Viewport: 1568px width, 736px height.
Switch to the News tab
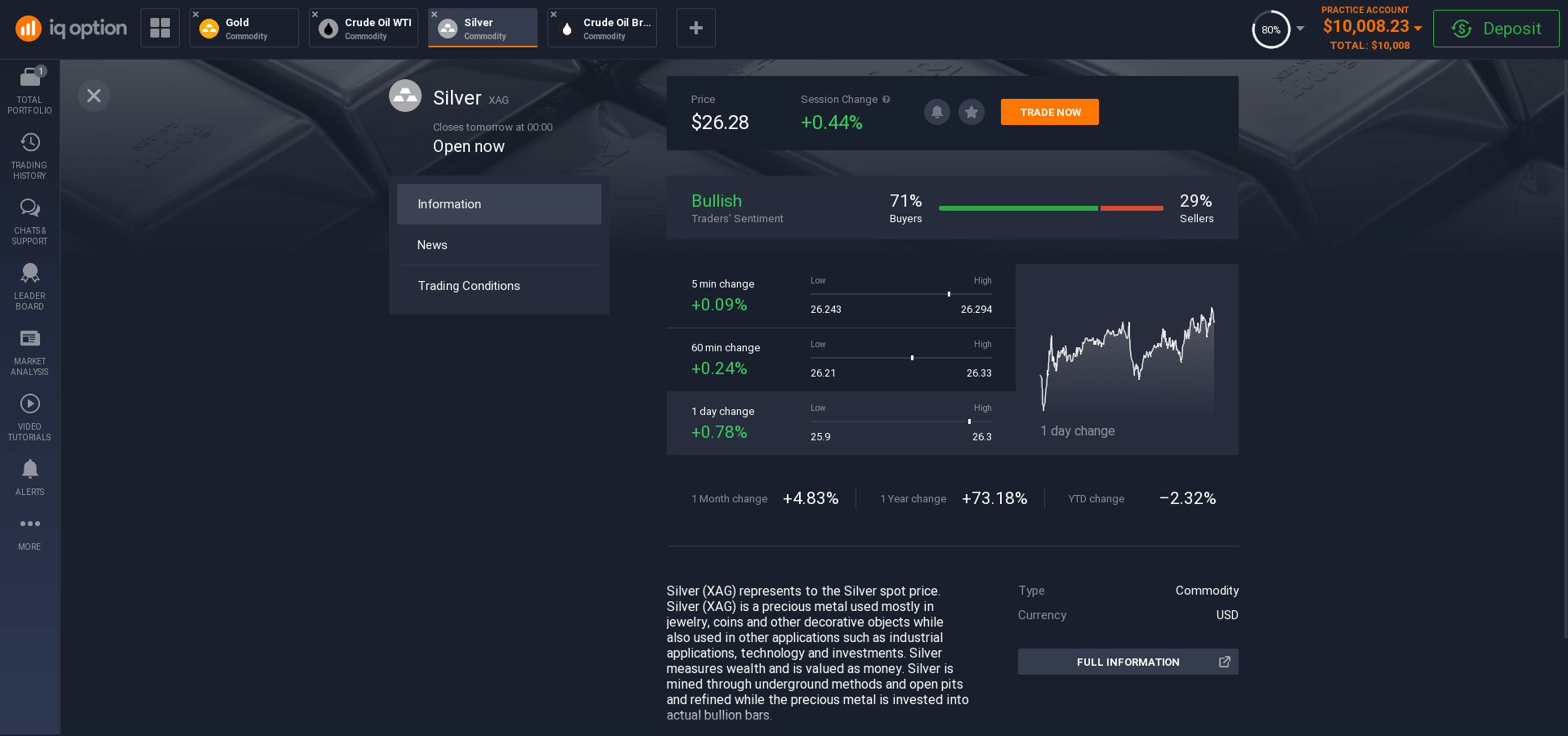(x=498, y=244)
